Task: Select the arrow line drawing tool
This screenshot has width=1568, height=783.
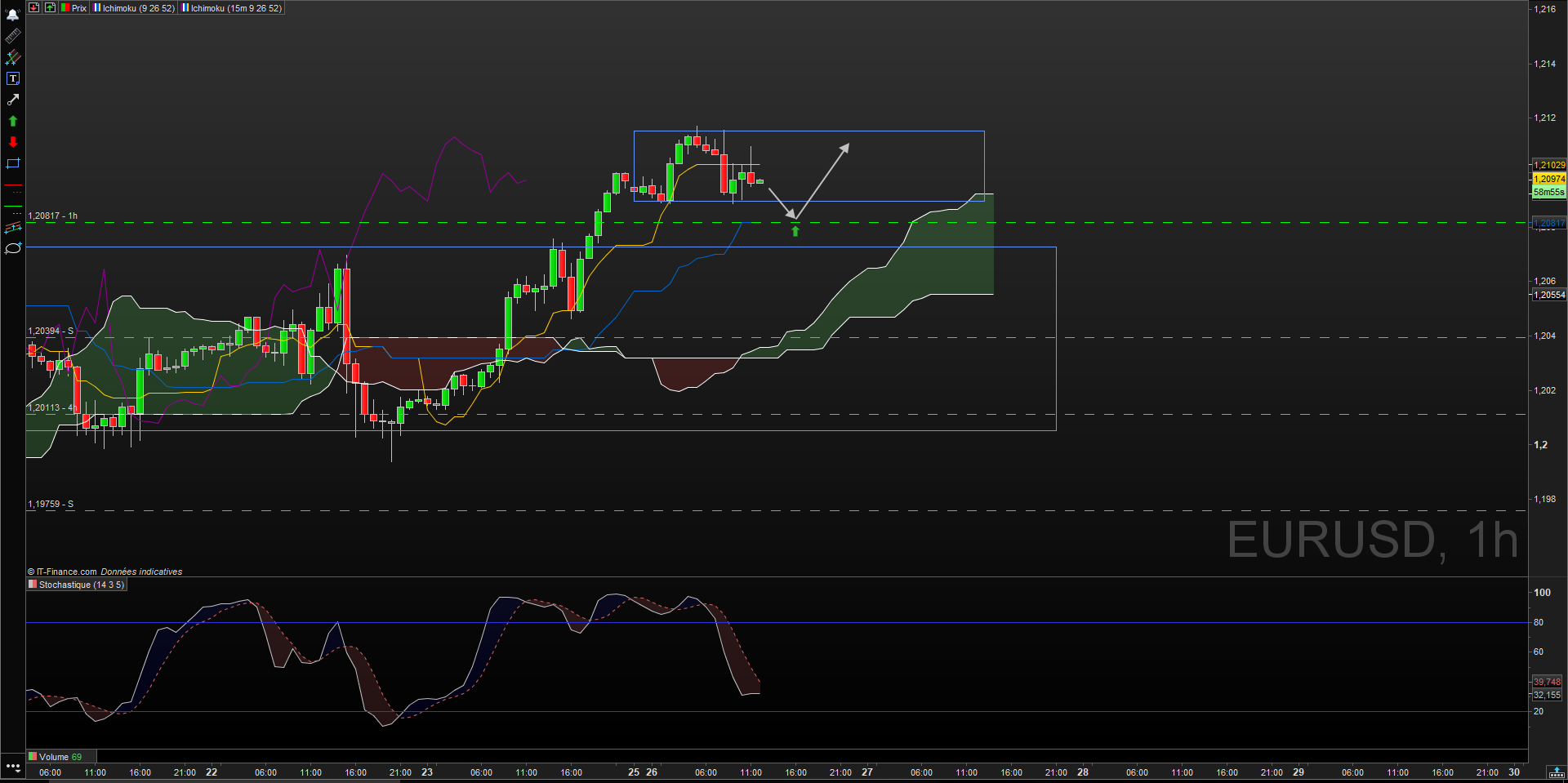Action: [x=13, y=100]
